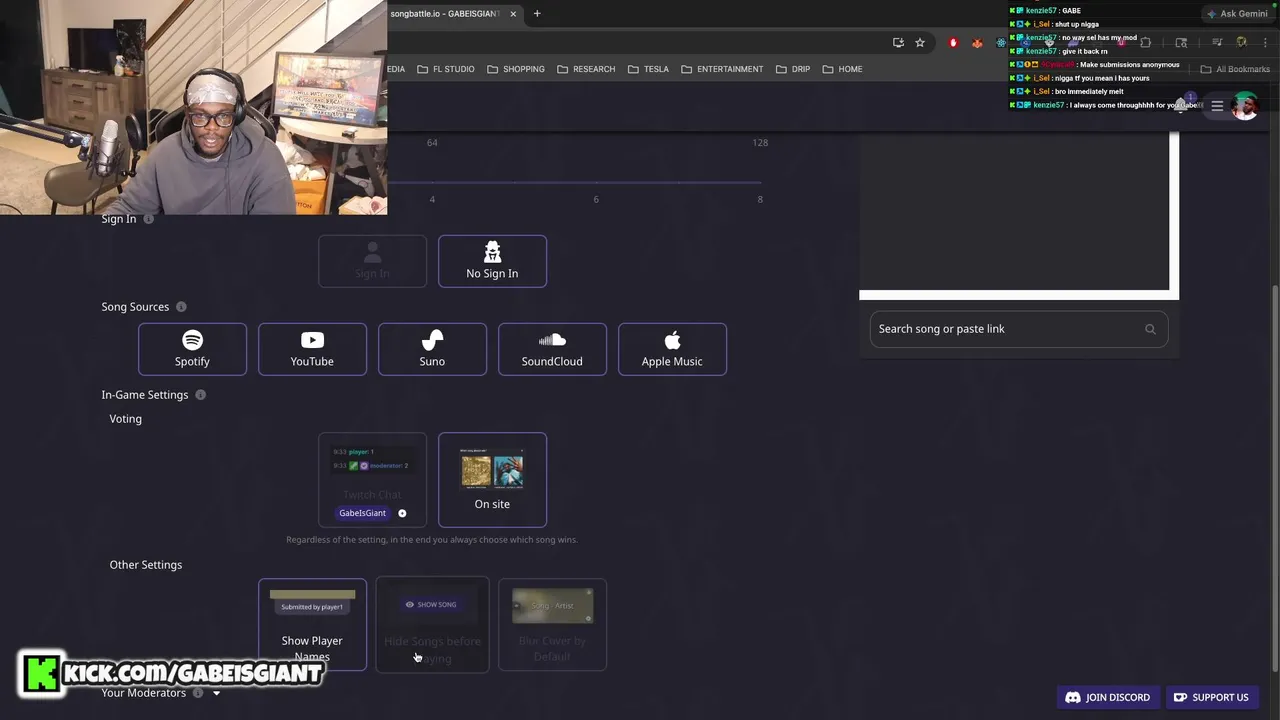Open the SHOPPING bookmark folder
Image resolution: width=1280 pixels, height=720 pixels.
point(516,69)
